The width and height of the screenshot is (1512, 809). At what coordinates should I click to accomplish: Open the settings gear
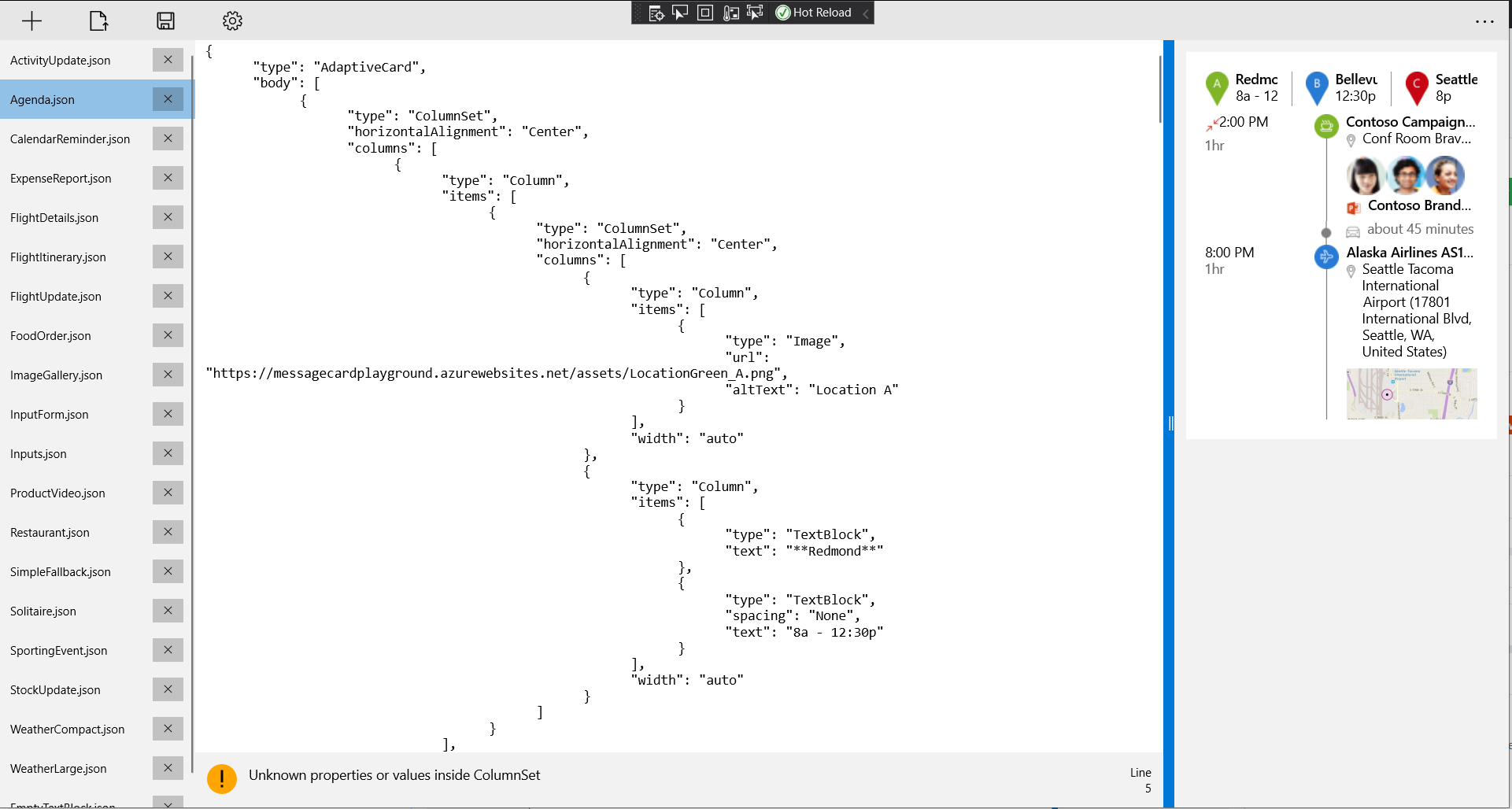(x=231, y=20)
